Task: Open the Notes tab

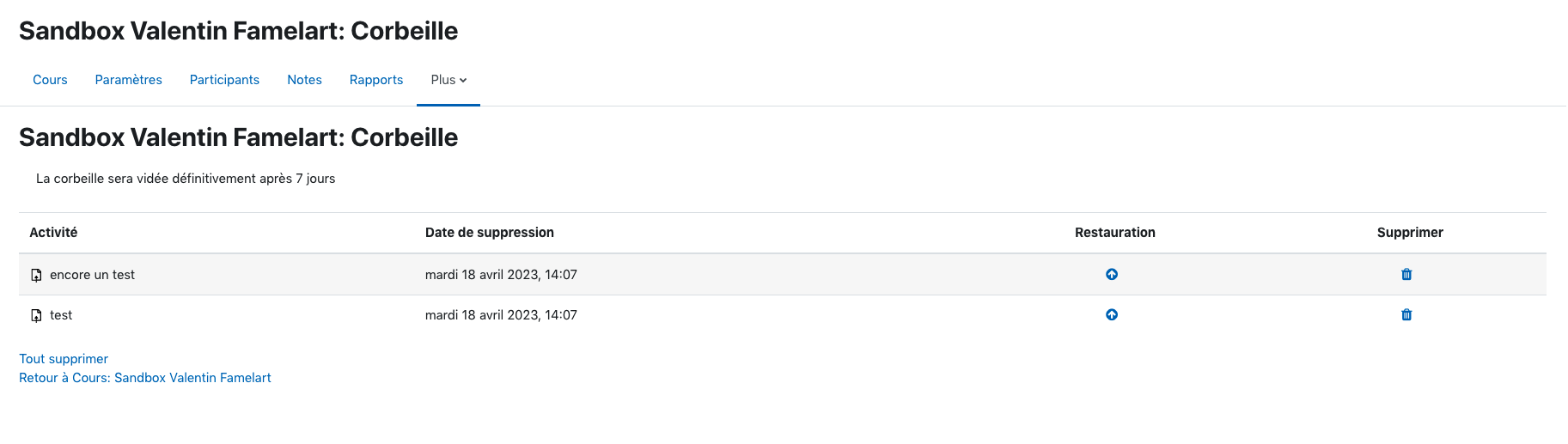Action: pyautogui.click(x=304, y=80)
